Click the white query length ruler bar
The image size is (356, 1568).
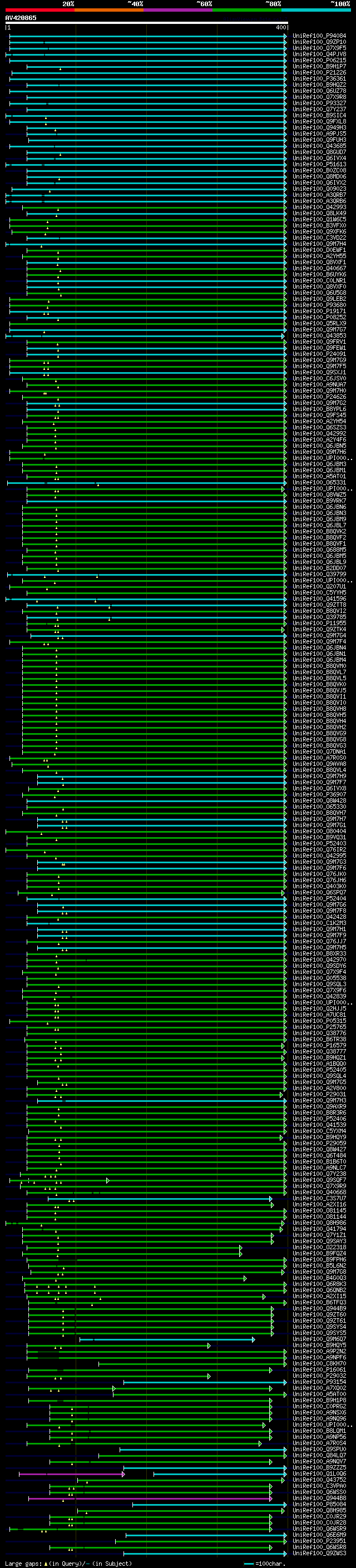(x=146, y=22)
